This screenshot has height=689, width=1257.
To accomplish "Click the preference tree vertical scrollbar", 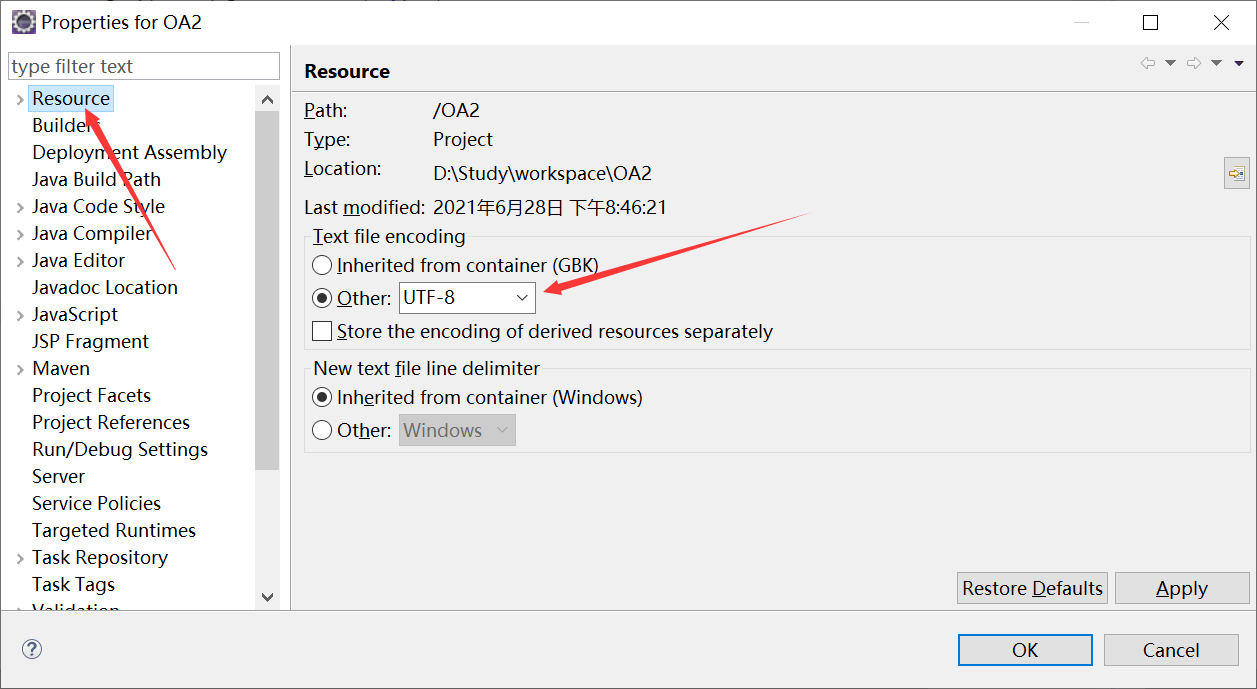I will pyautogui.click(x=267, y=290).
